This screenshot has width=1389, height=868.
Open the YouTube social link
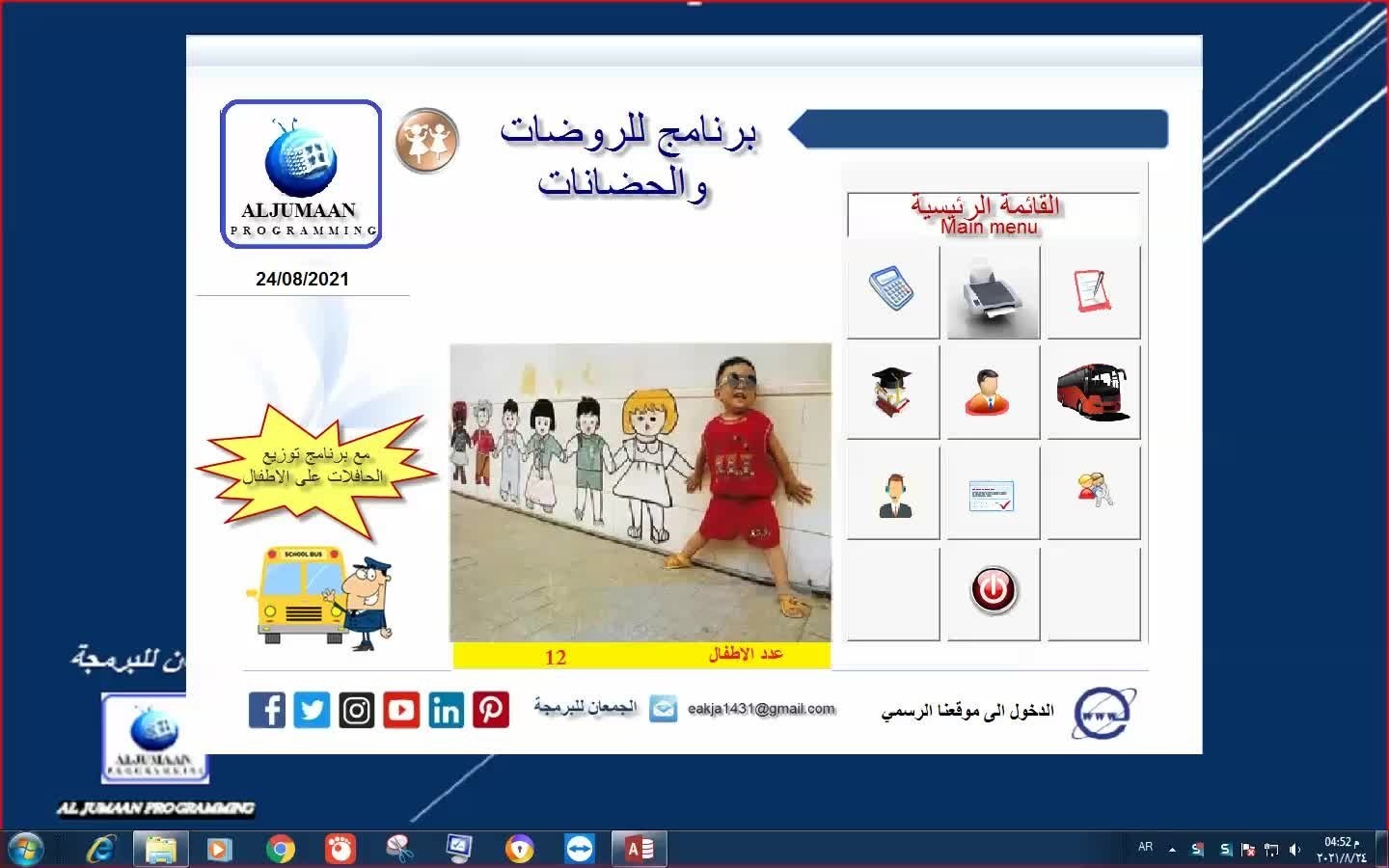[x=401, y=710]
